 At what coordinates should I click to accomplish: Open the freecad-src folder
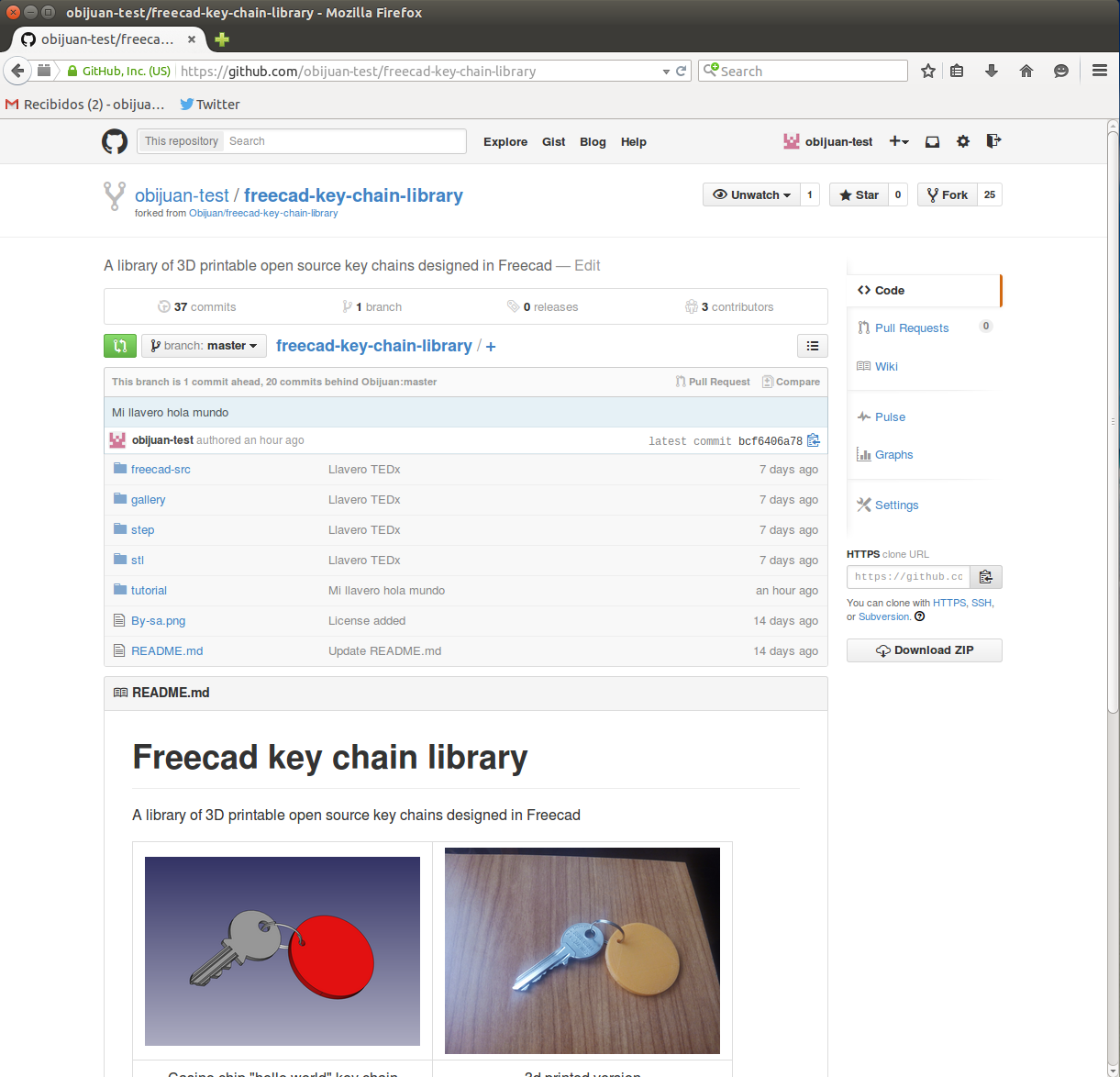pos(161,469)
